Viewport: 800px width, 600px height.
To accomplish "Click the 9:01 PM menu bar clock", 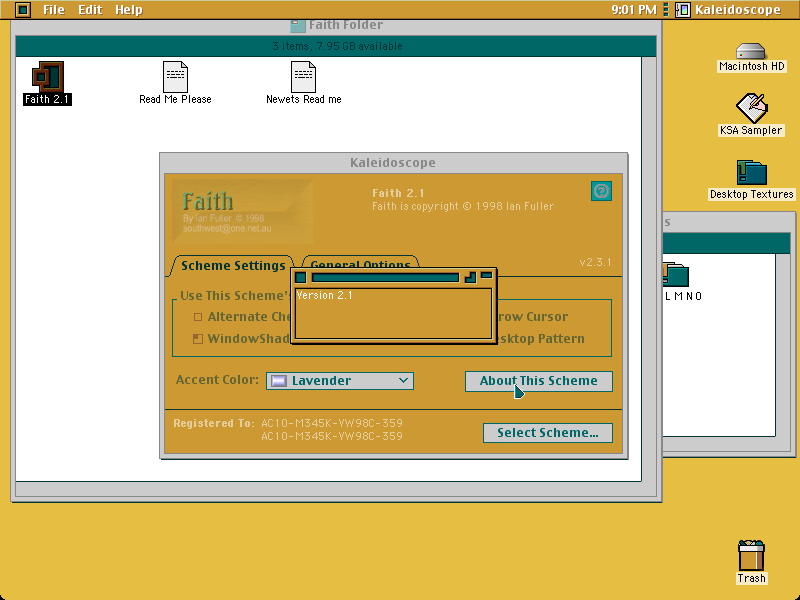I will 634,10.
